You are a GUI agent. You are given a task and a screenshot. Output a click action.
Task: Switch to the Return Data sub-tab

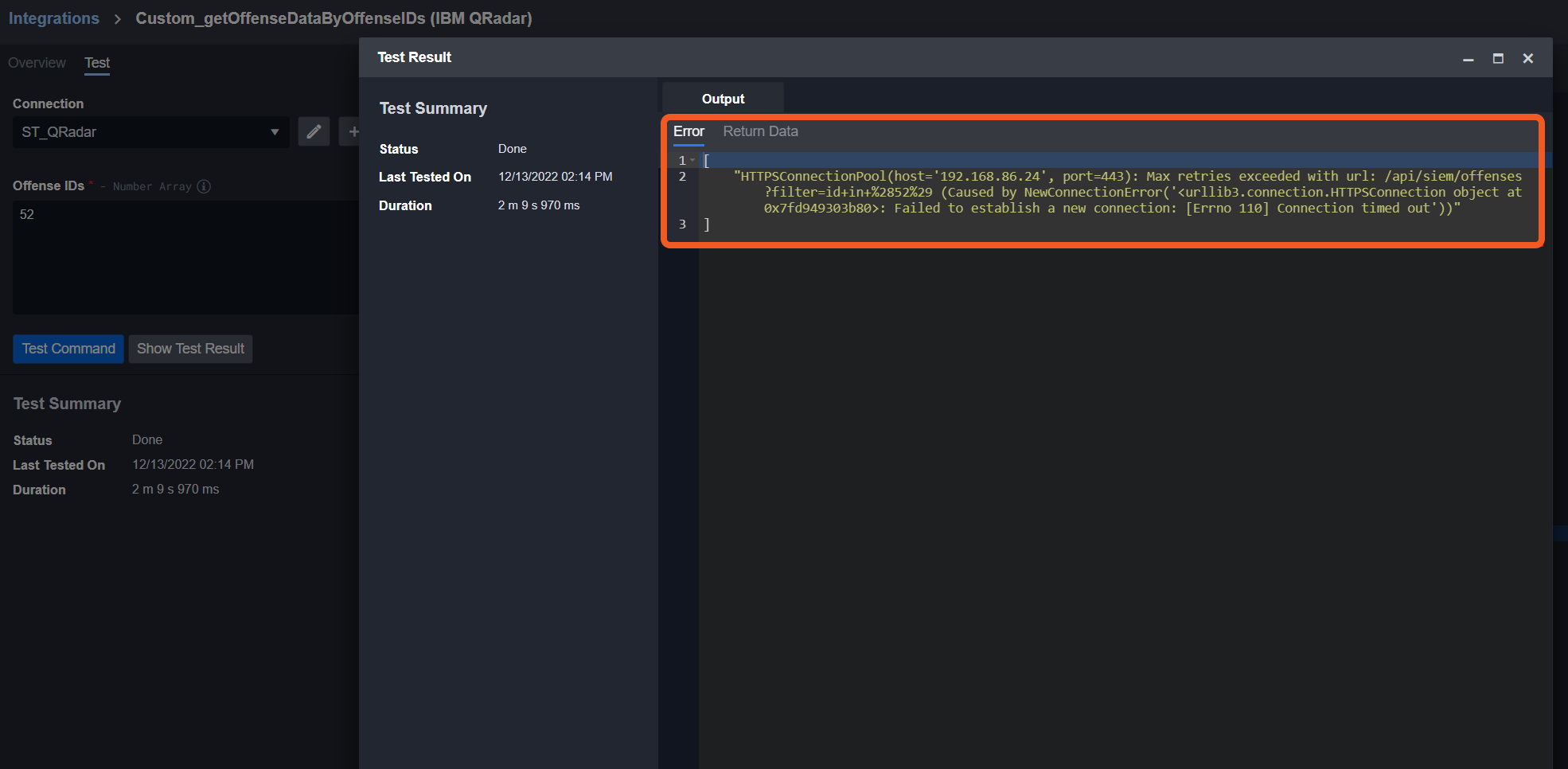[x=760, y=131]
